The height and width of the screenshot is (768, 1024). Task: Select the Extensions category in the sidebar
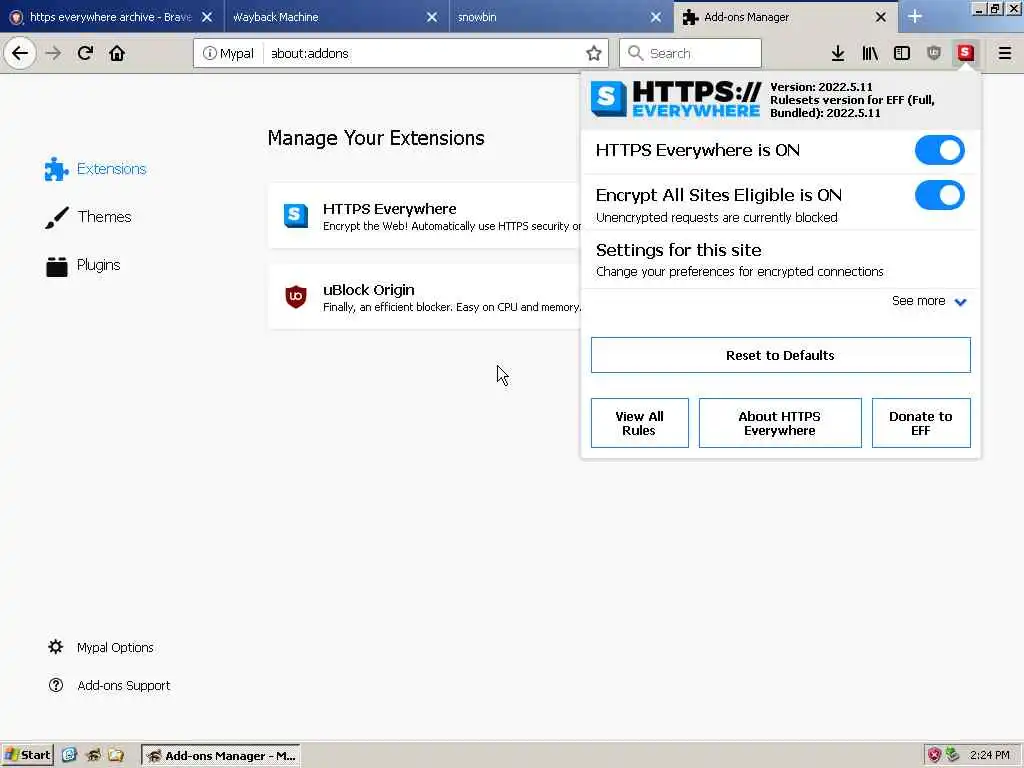click(95, 169)
